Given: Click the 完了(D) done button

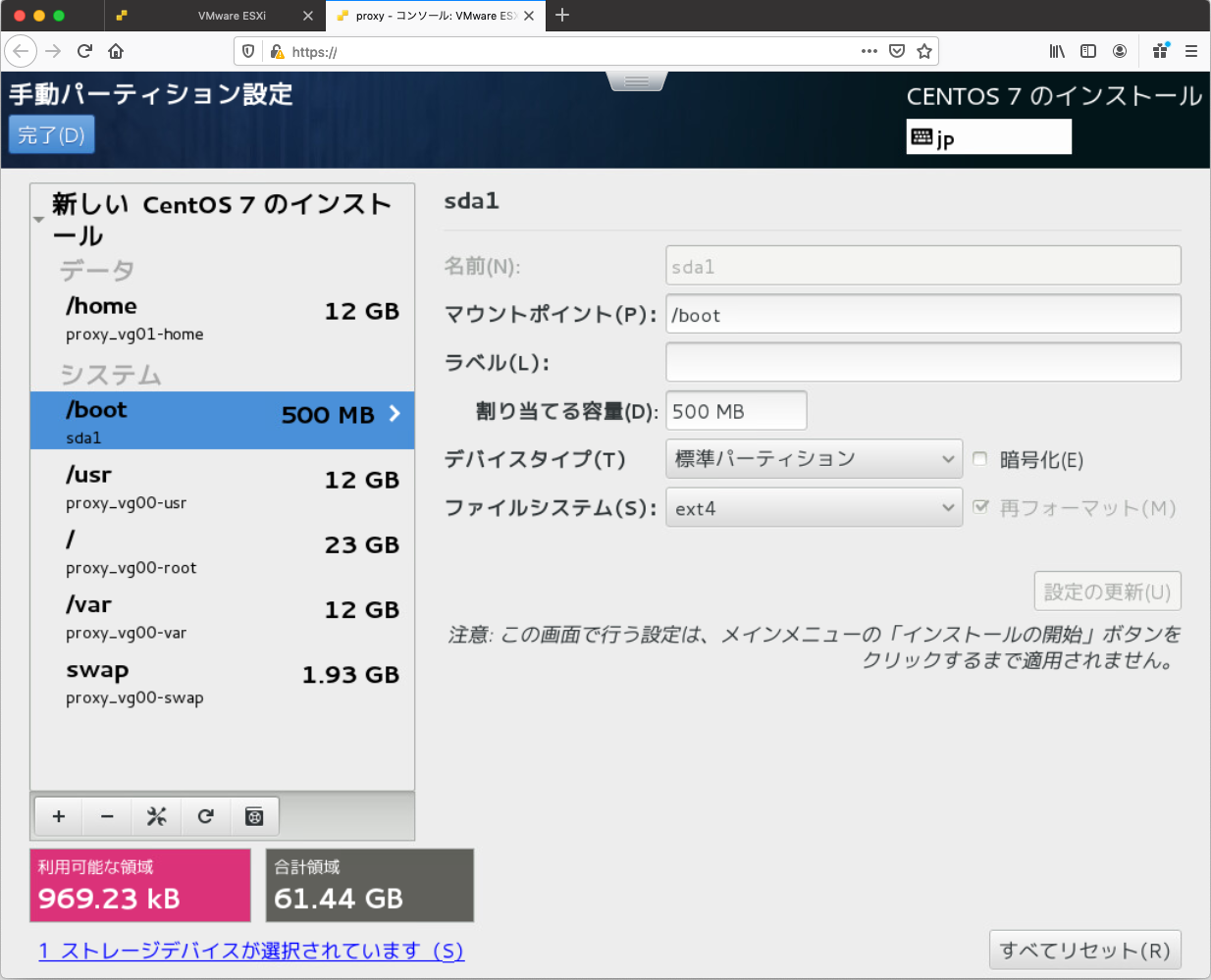Looking at the screenshot, I should [51, 134].
